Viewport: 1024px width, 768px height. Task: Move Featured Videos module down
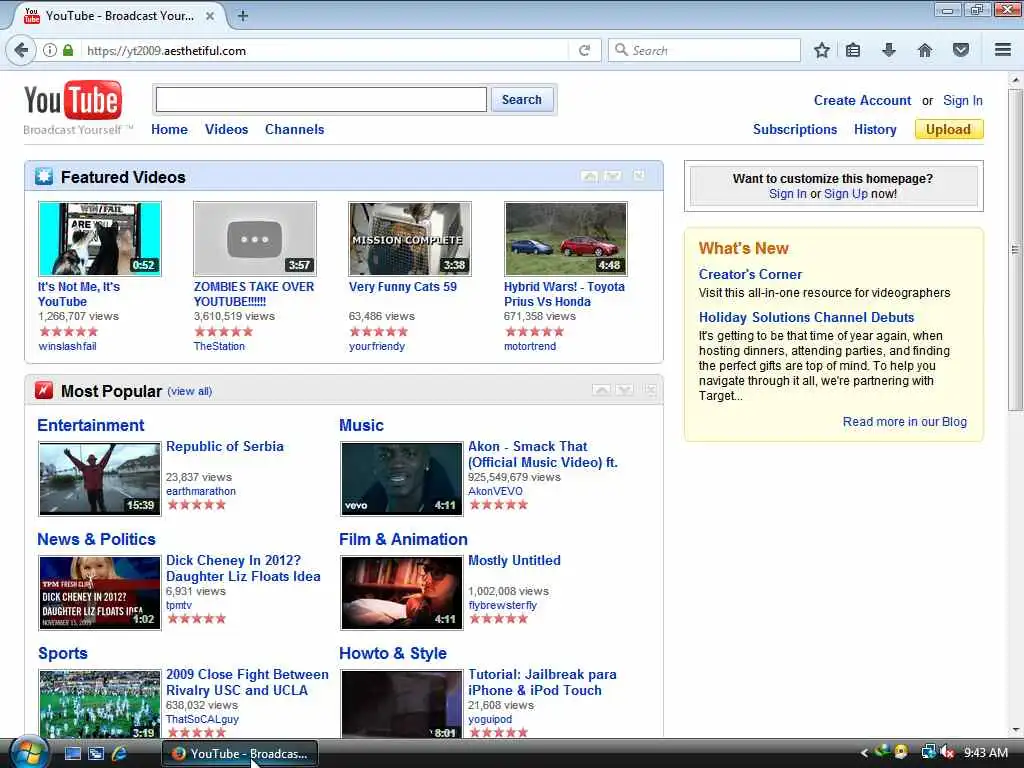point(613,176)
